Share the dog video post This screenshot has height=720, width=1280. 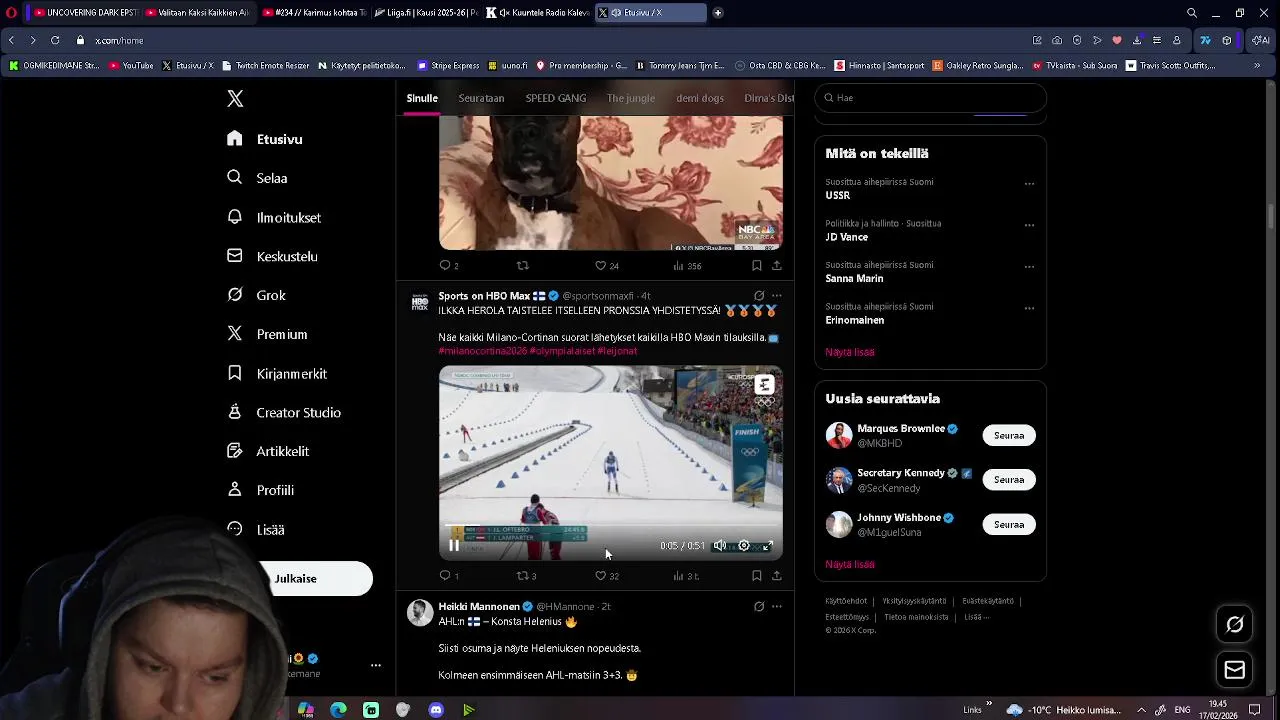click(777, 266)
